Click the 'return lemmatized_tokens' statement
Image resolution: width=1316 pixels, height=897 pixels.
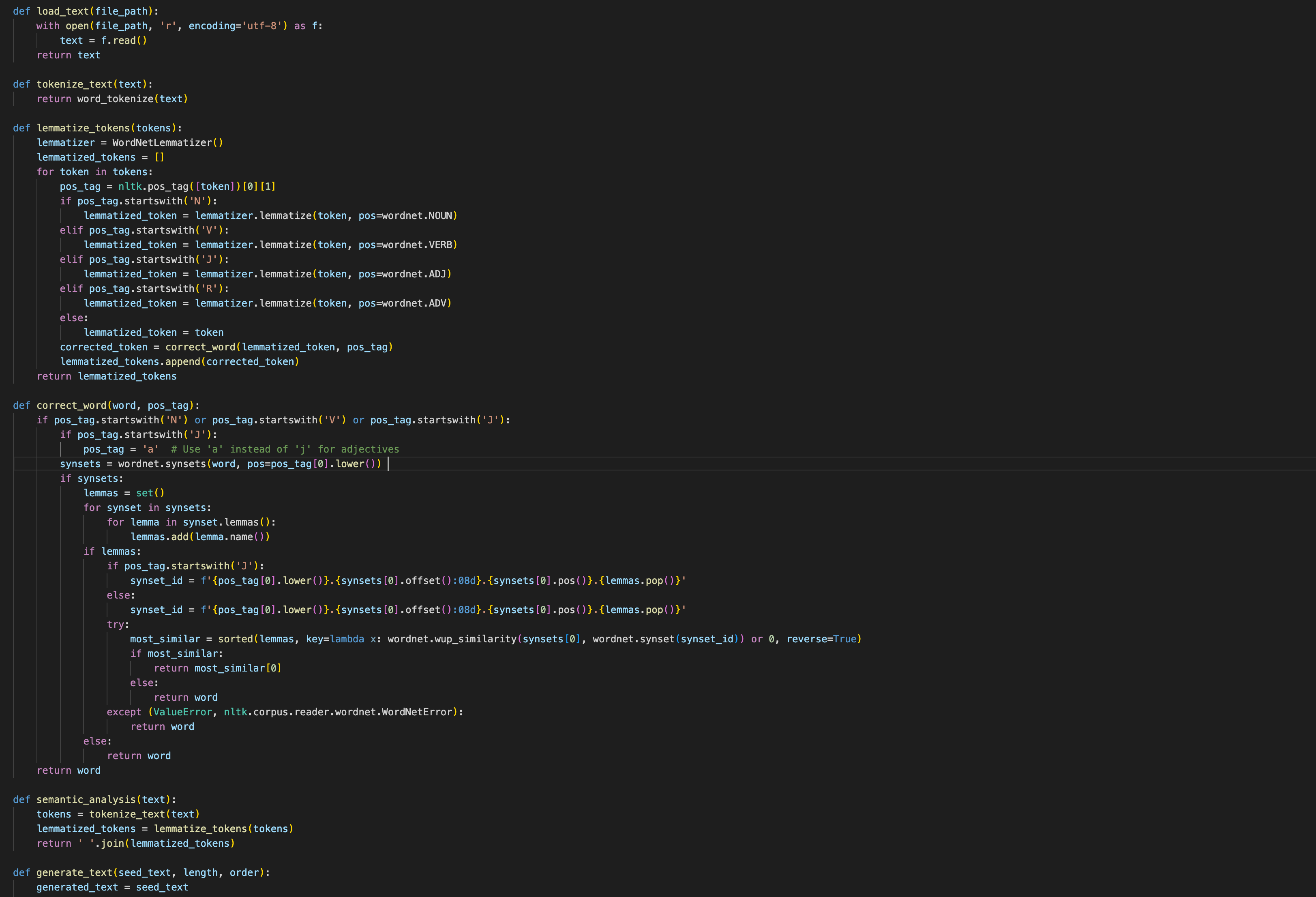107,377
